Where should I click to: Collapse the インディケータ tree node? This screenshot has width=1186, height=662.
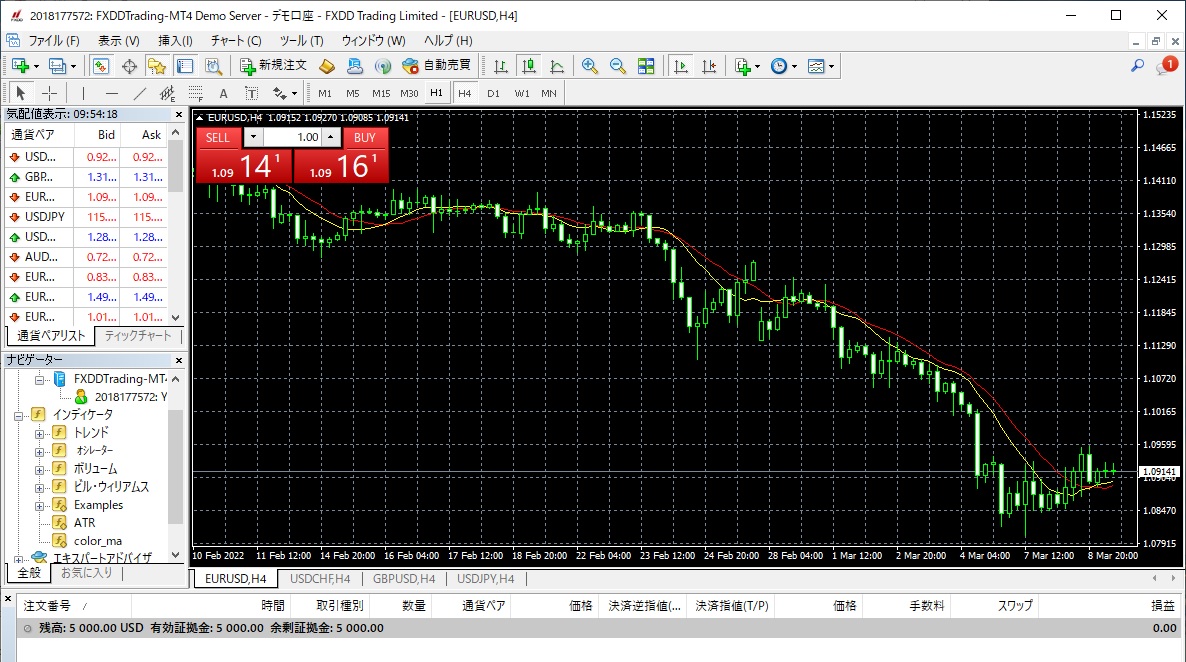click(x=18, y=414)
